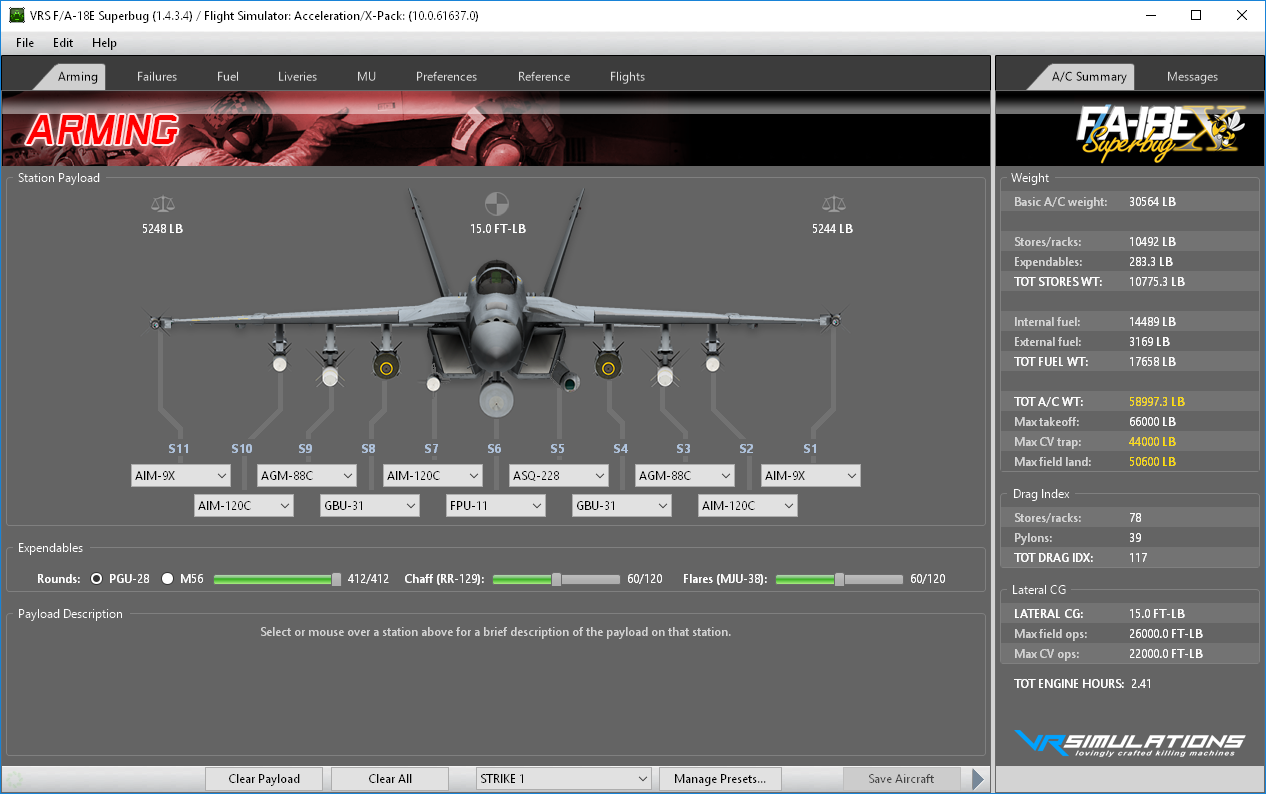Open the S7 AIM-120C station dropdown
This screenshot has height=794, width=1266.
tap(433, 476)
